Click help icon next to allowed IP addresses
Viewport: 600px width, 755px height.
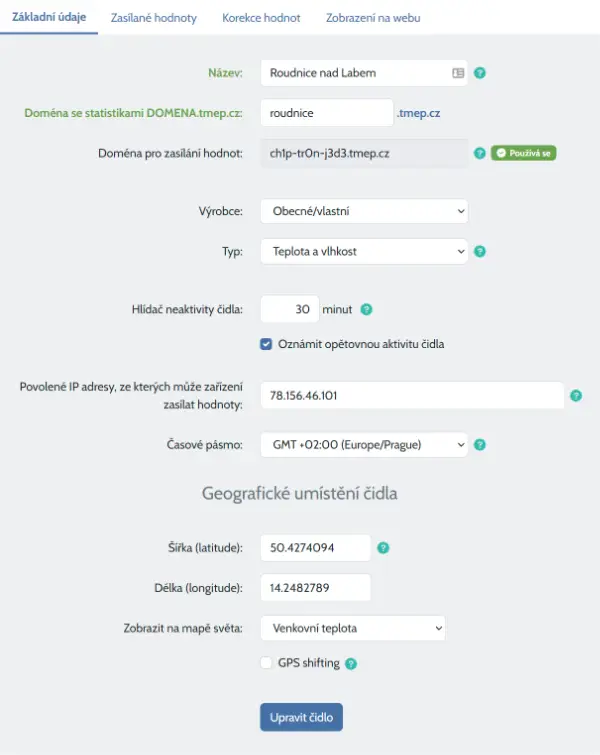tap(576, 396)
